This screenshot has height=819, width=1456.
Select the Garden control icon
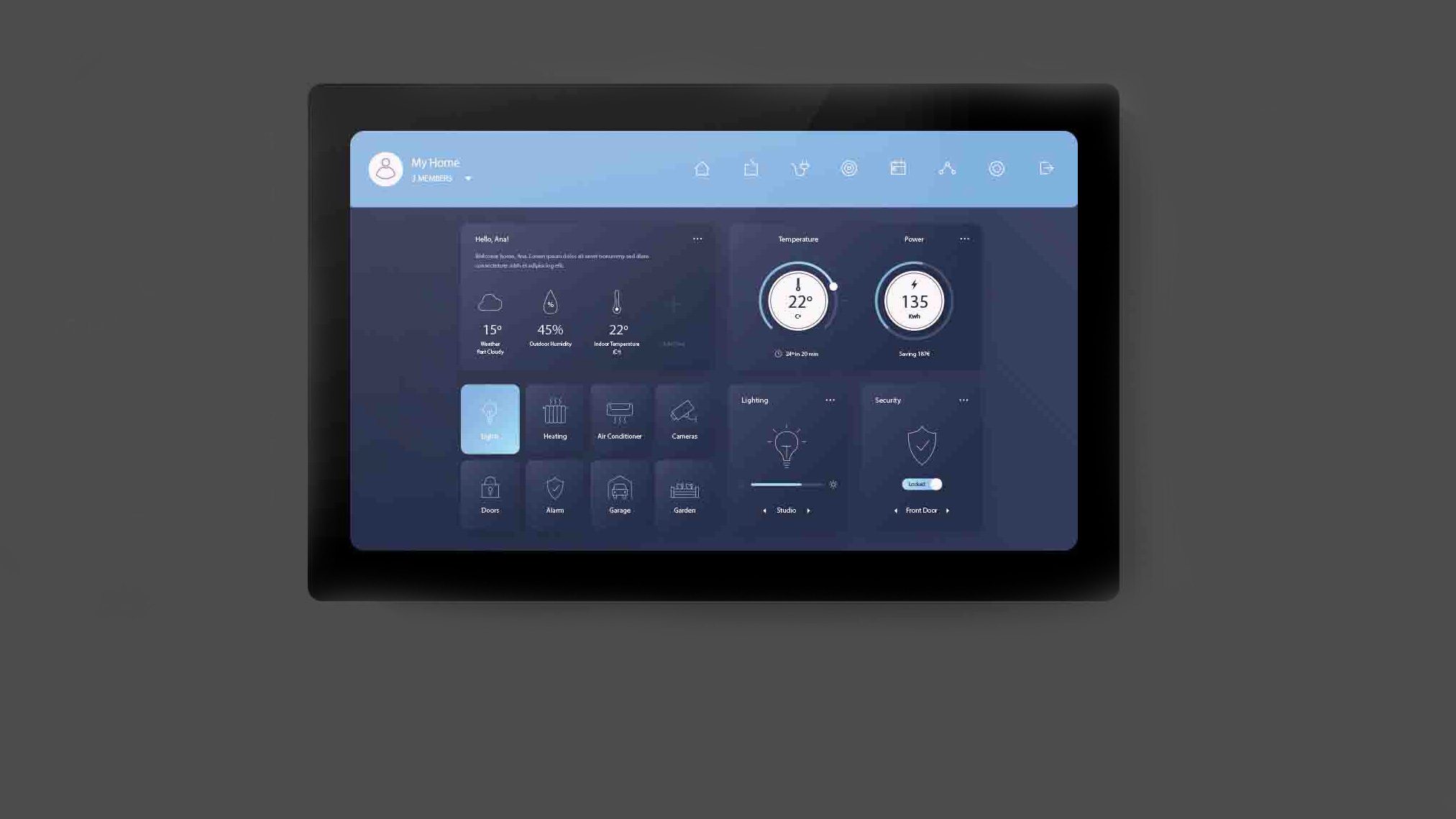[x=684, y=490]
